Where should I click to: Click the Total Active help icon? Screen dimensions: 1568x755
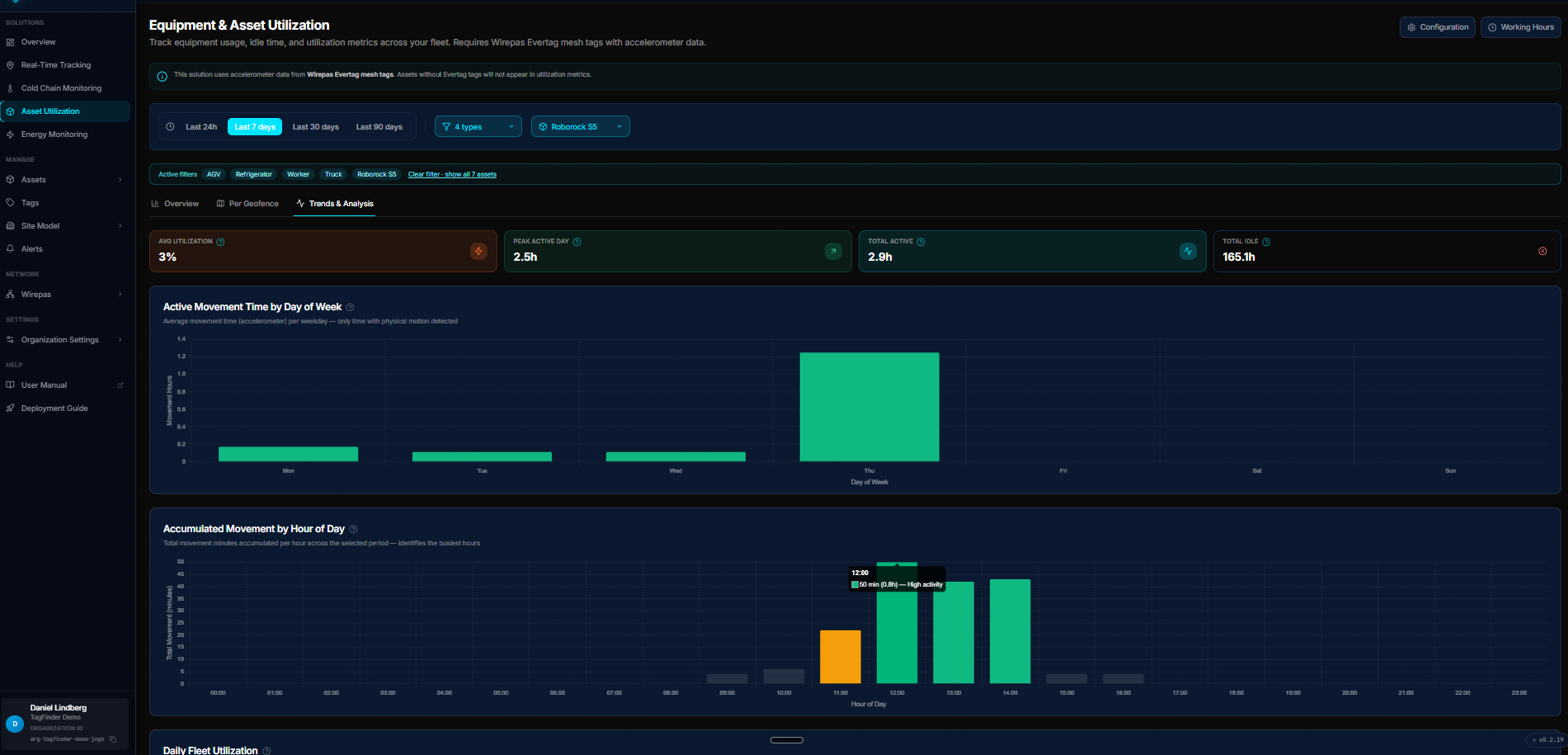[x=921, y=242]
